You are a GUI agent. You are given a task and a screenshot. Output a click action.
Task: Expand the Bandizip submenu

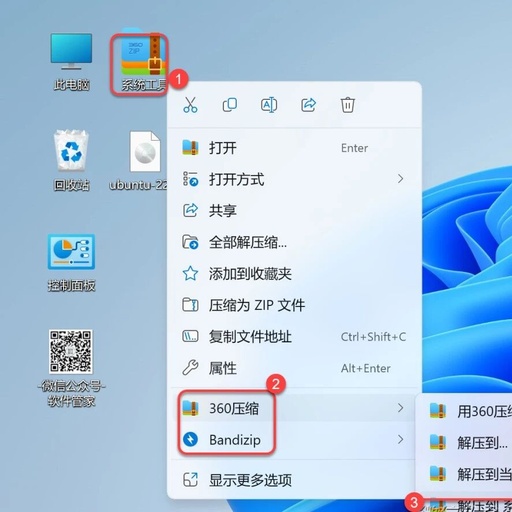(294, 440)
